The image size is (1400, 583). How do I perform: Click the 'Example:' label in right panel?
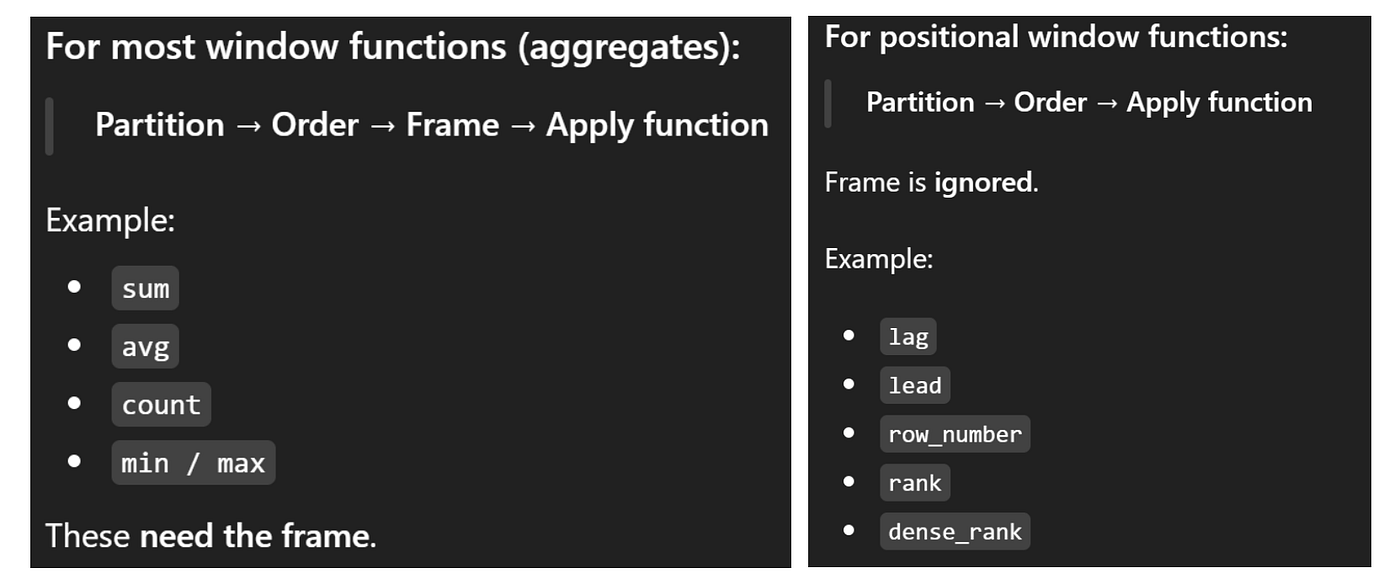[x=879, y=259]
